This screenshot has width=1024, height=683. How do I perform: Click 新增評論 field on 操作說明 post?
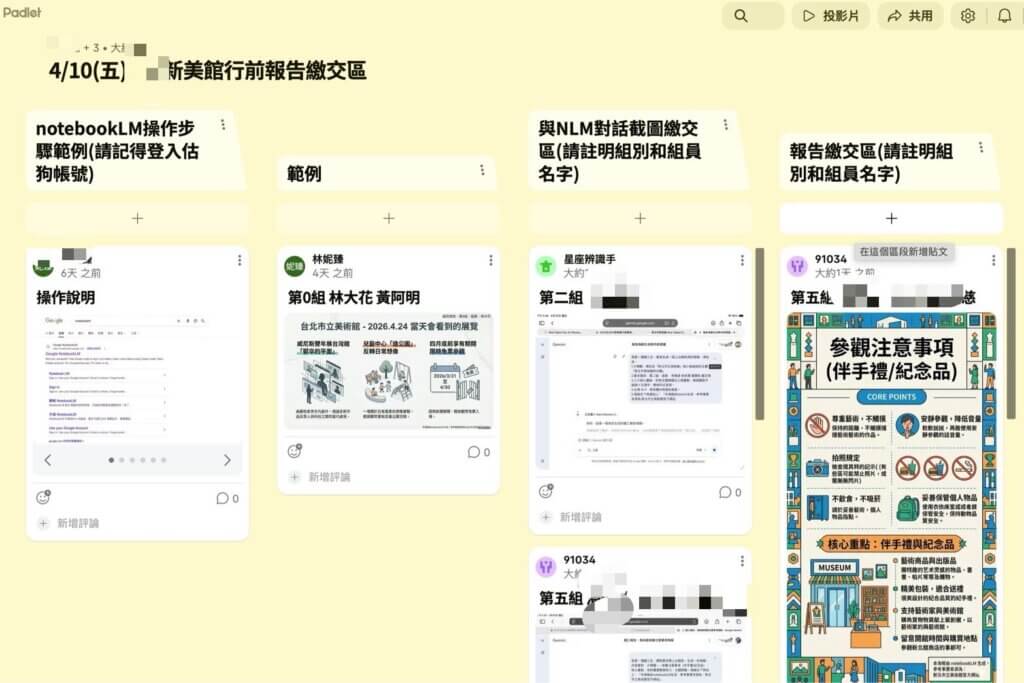pos(78,523)
